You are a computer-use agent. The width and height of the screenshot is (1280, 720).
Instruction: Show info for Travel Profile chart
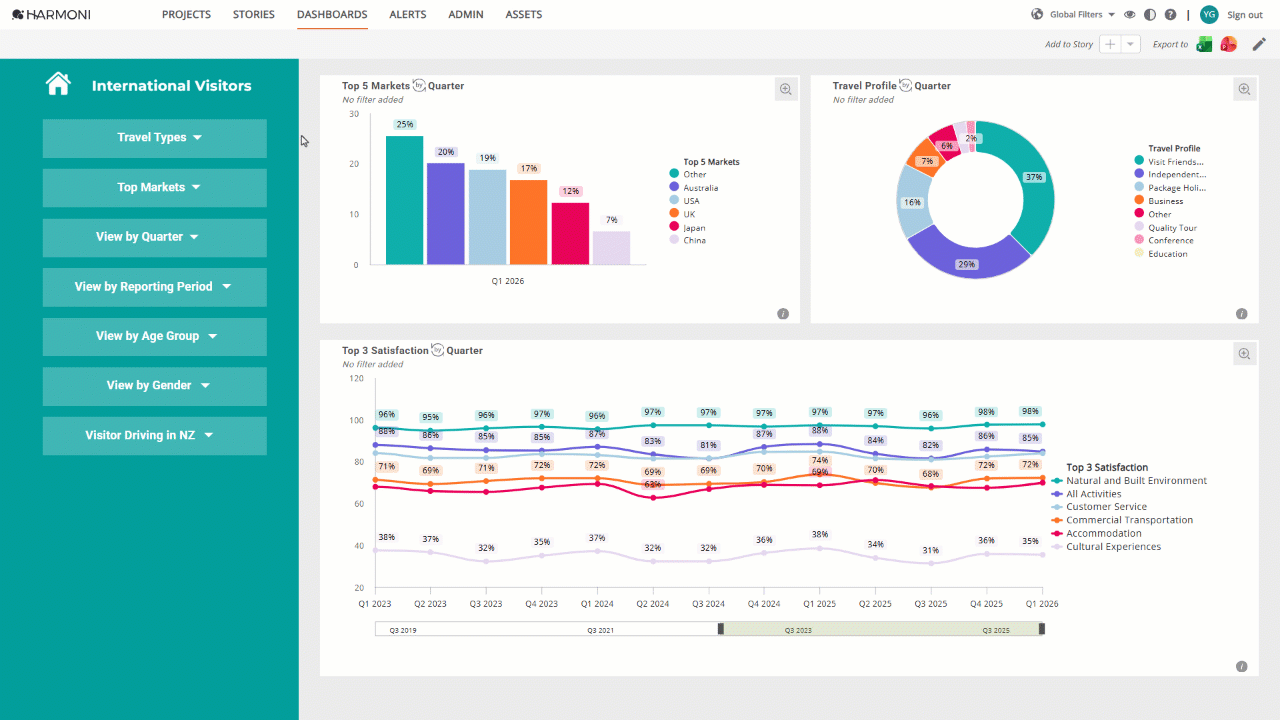point(1241,313)
